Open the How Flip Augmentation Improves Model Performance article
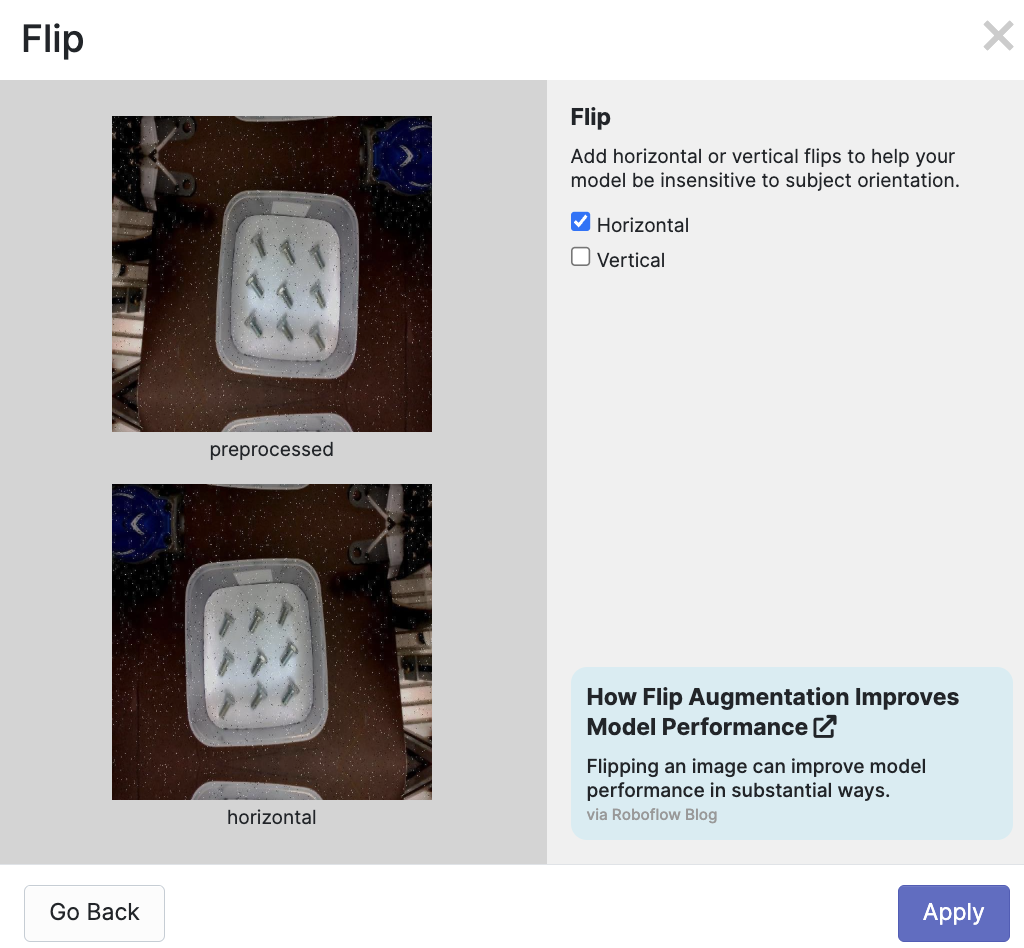Screen dimensions: 1024x948 pyautogui.click(x=773, y=711)
